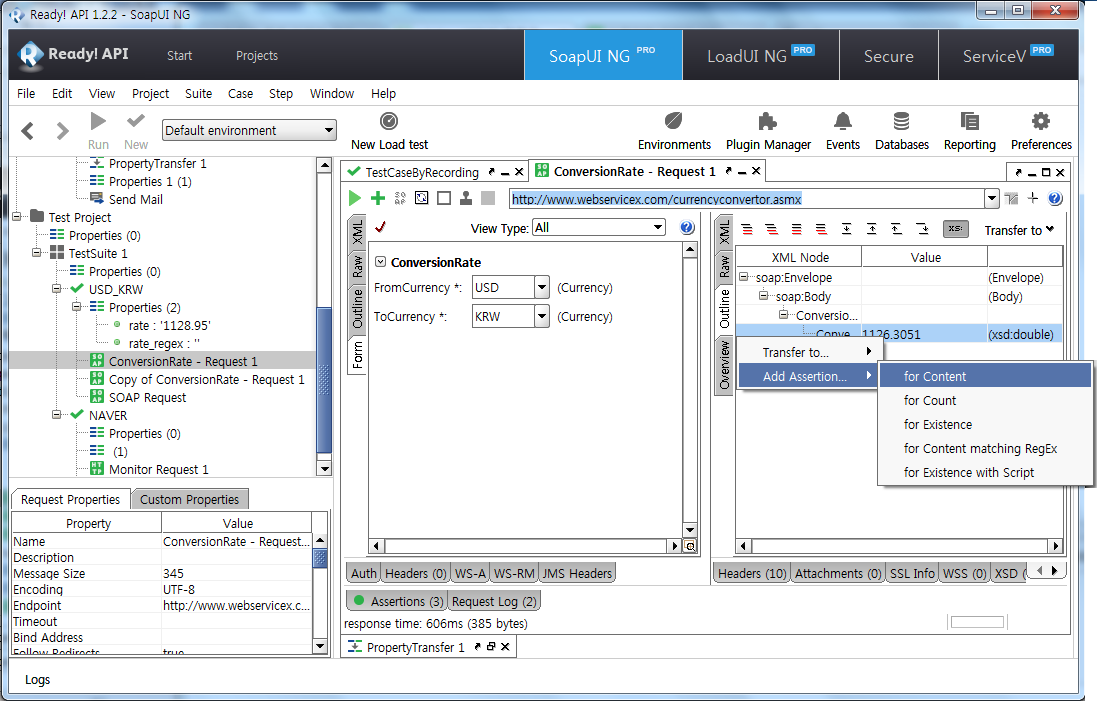
Task: Collapse the ConversionRate form section
Action: point(381,263)
